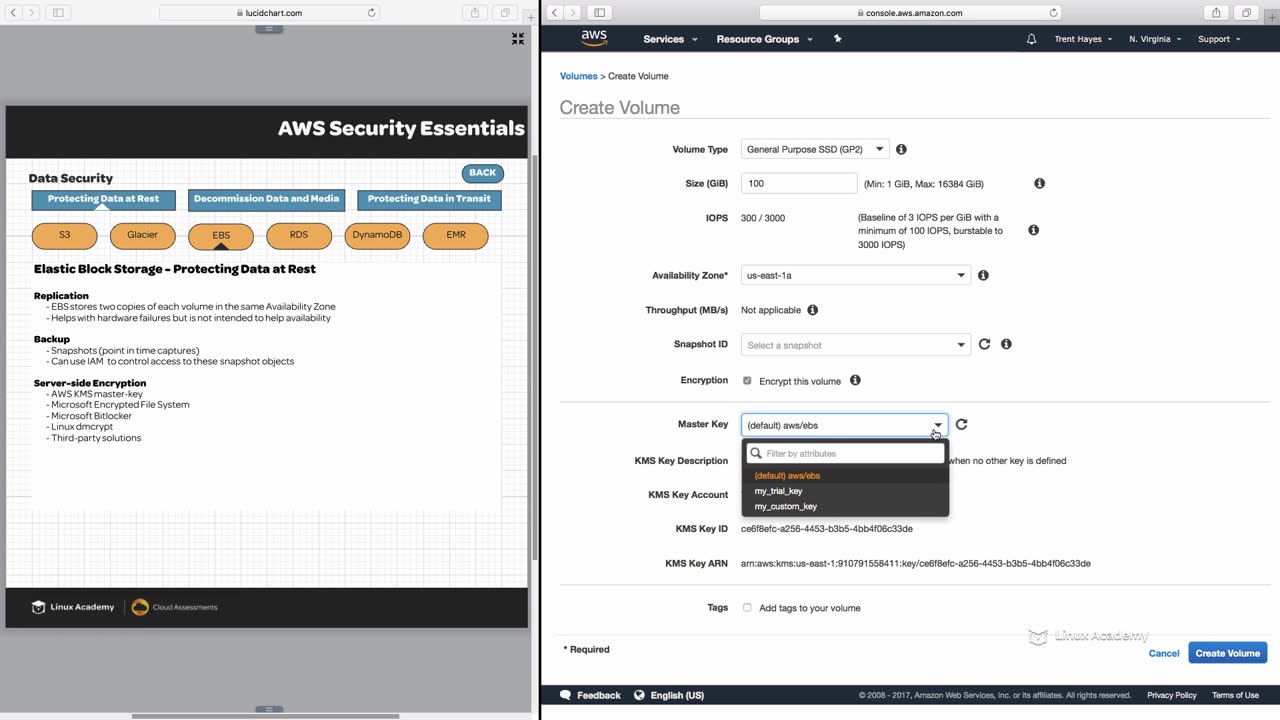Expand the Resource Groups menu
Viewport: 1280px width, 720px height.
point(764,39)
